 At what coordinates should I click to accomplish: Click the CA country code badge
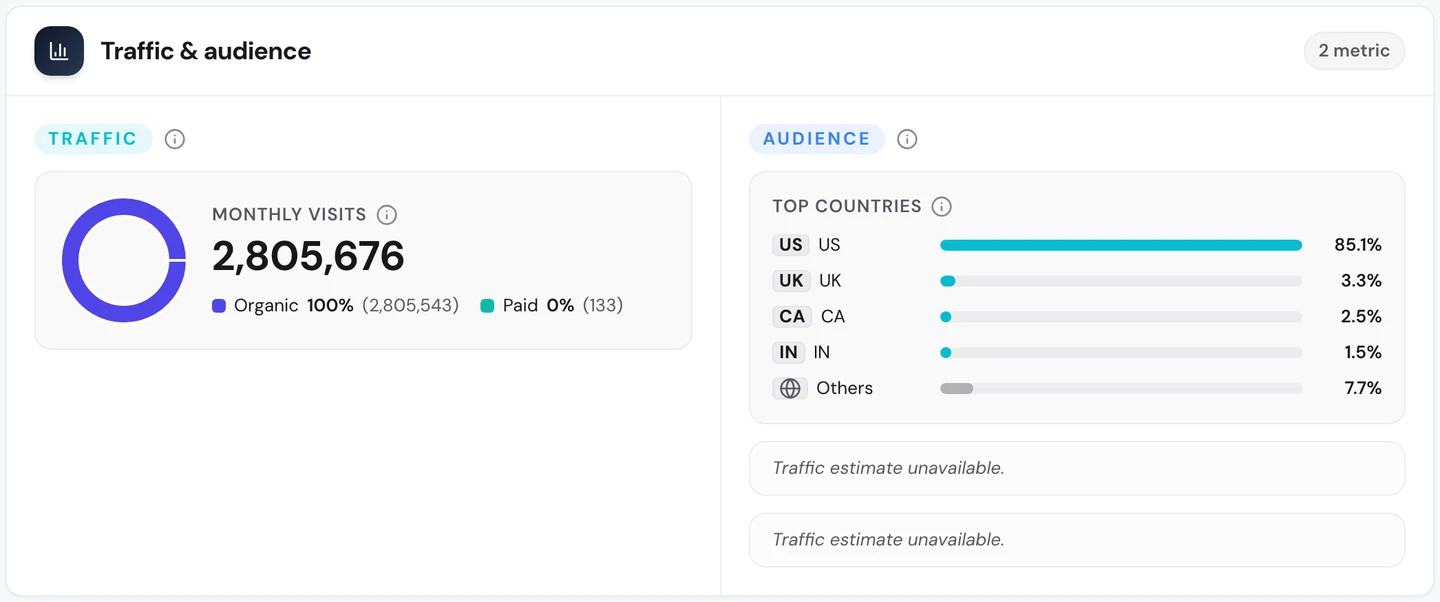click(792, 317)
